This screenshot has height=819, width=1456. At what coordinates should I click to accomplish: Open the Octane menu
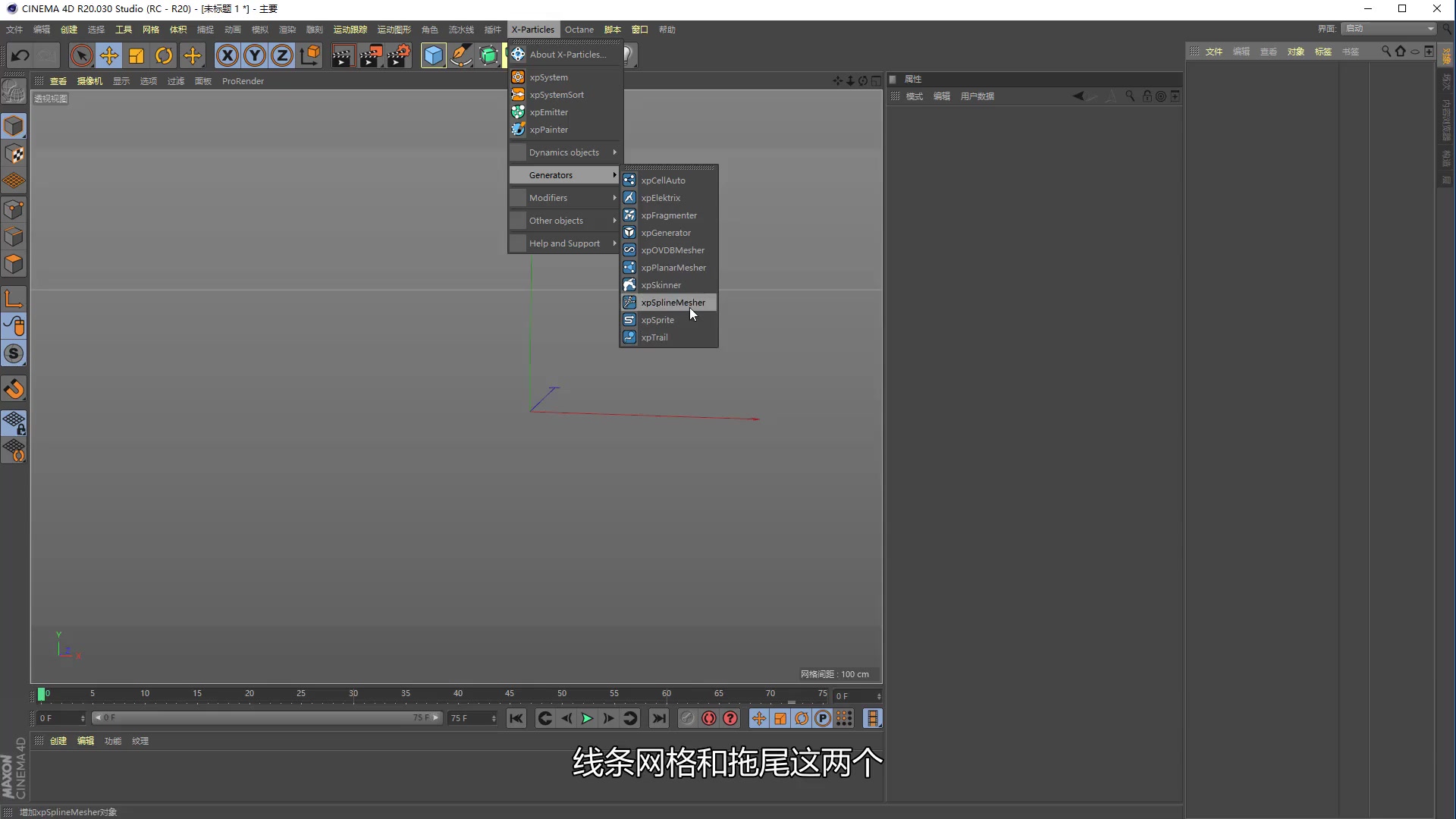pyautogui.click(x=579, y=29)
